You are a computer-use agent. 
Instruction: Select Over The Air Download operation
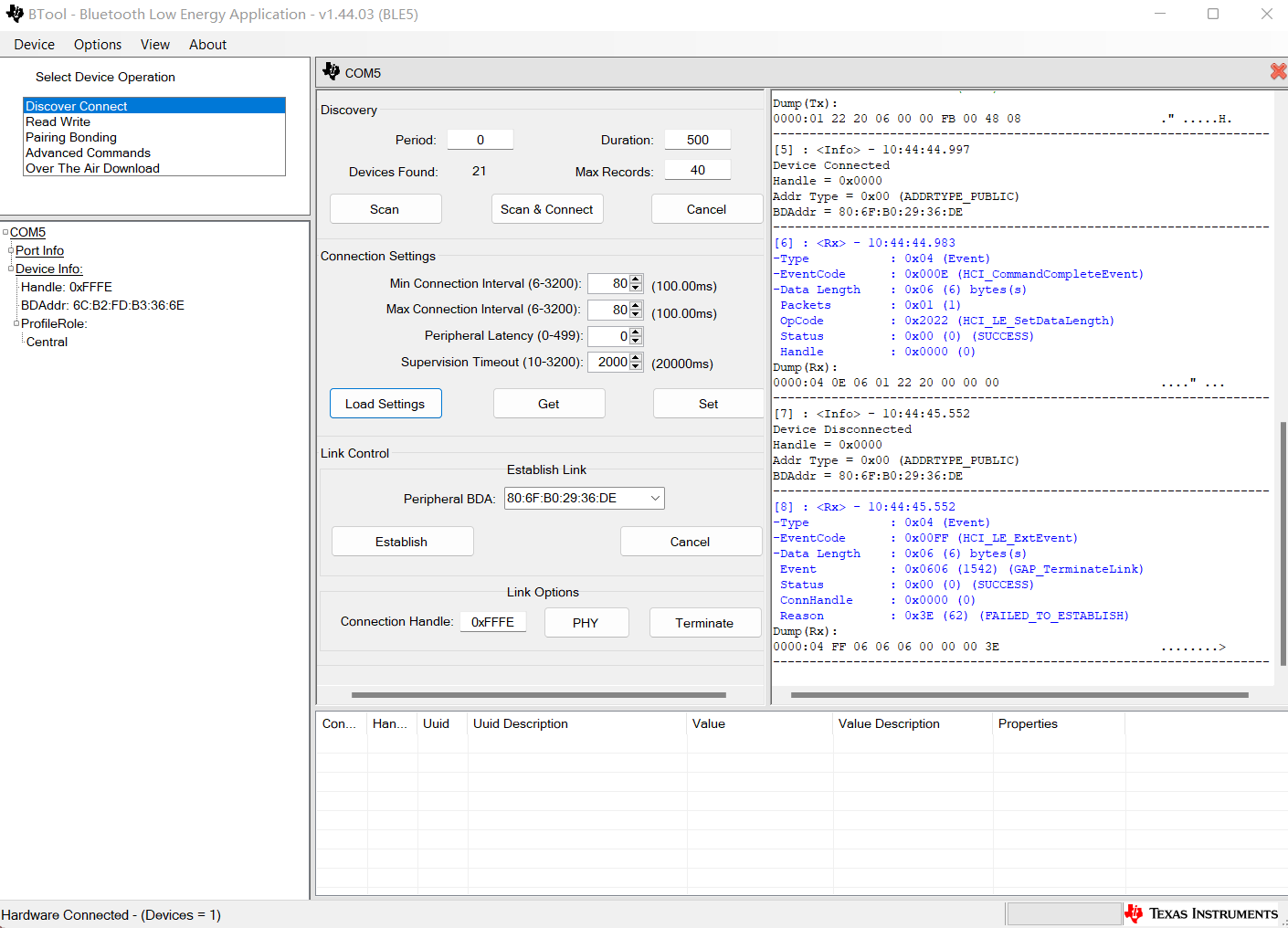[154, 168]
